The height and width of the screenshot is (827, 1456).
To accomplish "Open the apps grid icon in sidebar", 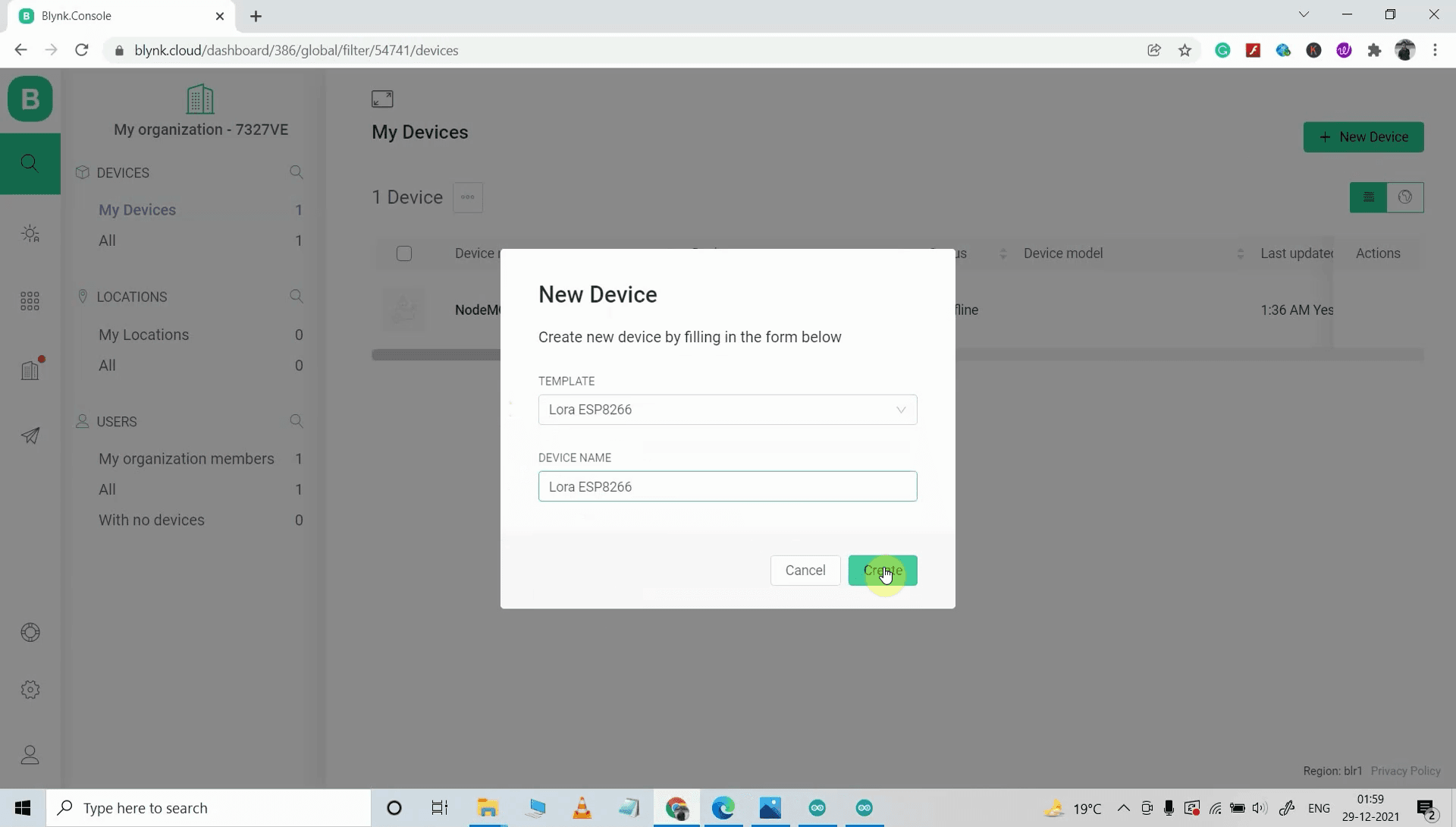I will pyautogui.click(x=30, y=300).
